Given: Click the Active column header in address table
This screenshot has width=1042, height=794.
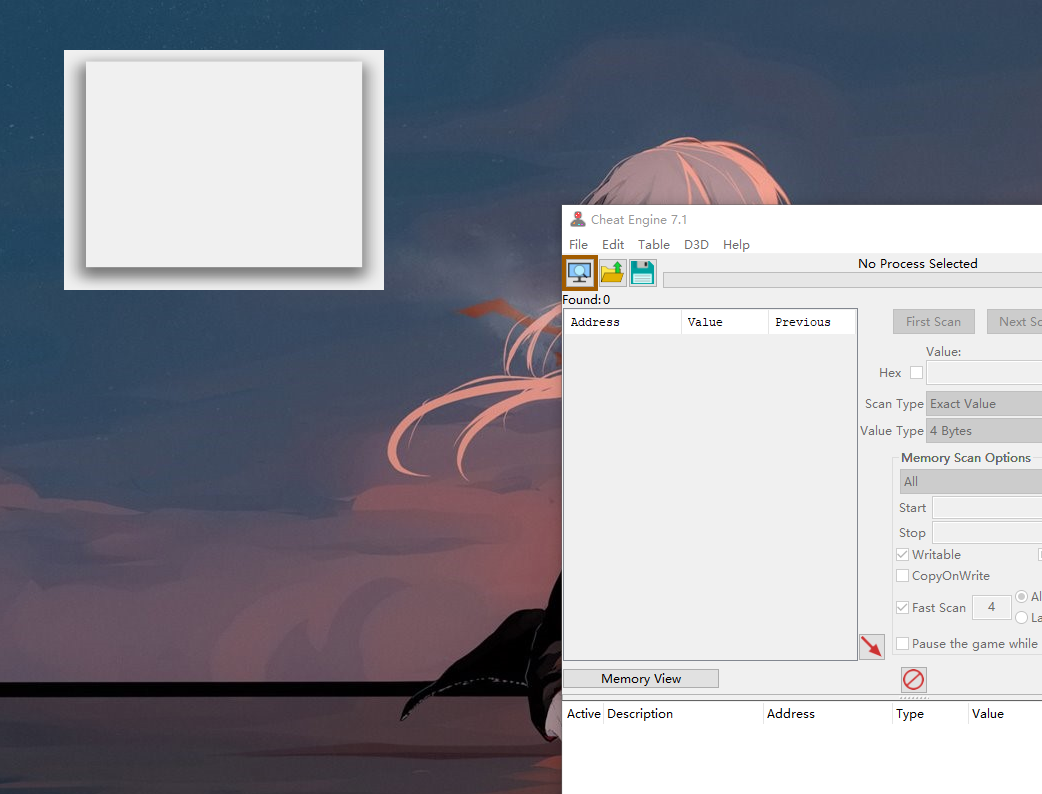Looking at the screenshot, I should click(x=583, y=714).
